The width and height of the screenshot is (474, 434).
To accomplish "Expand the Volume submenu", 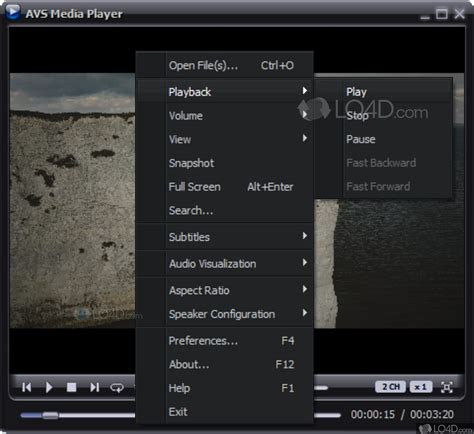I will point(224,116).
